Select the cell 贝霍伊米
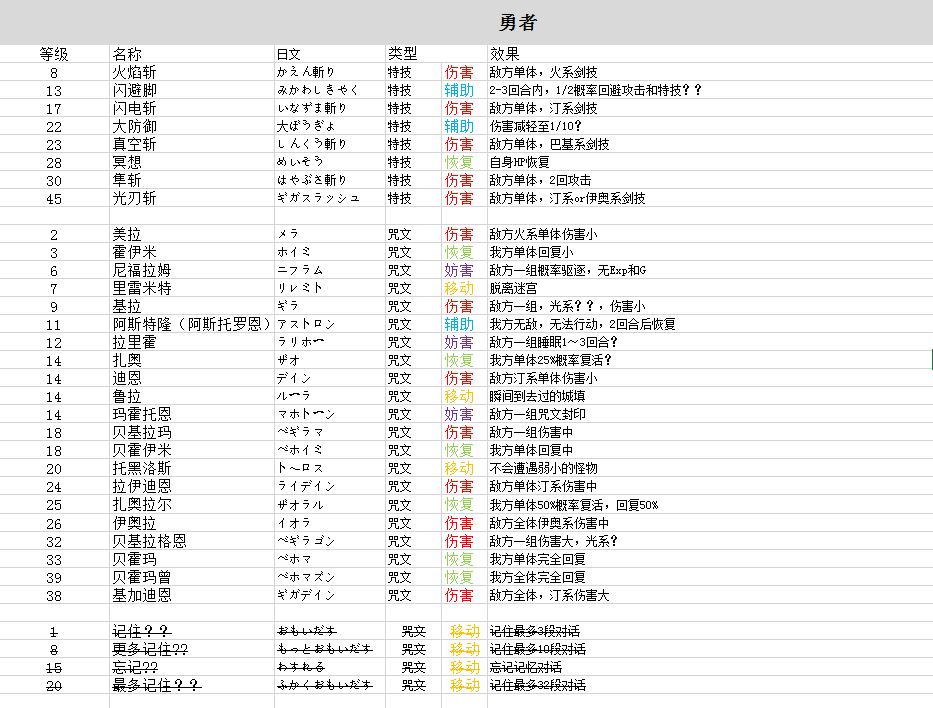Screen dimensions: 933x708 [x=142, y=450]
